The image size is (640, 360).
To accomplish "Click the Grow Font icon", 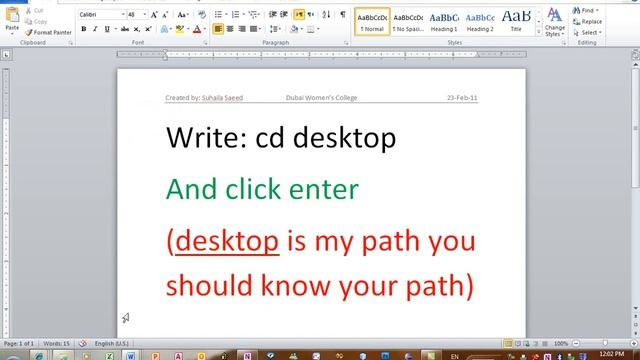I will [x=154, y=15].
